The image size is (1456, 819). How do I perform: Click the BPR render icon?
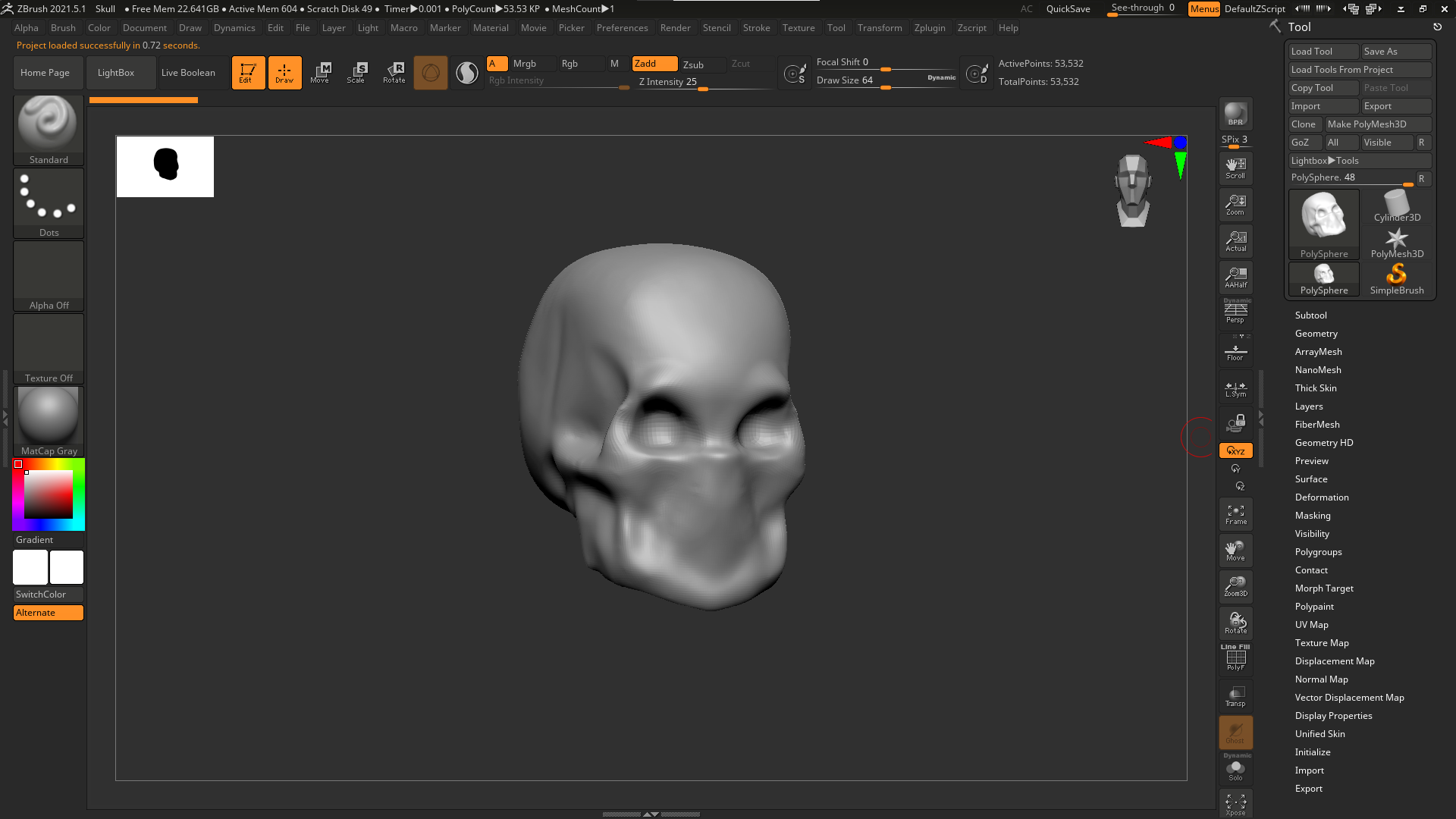click(x=1235, y=114)
